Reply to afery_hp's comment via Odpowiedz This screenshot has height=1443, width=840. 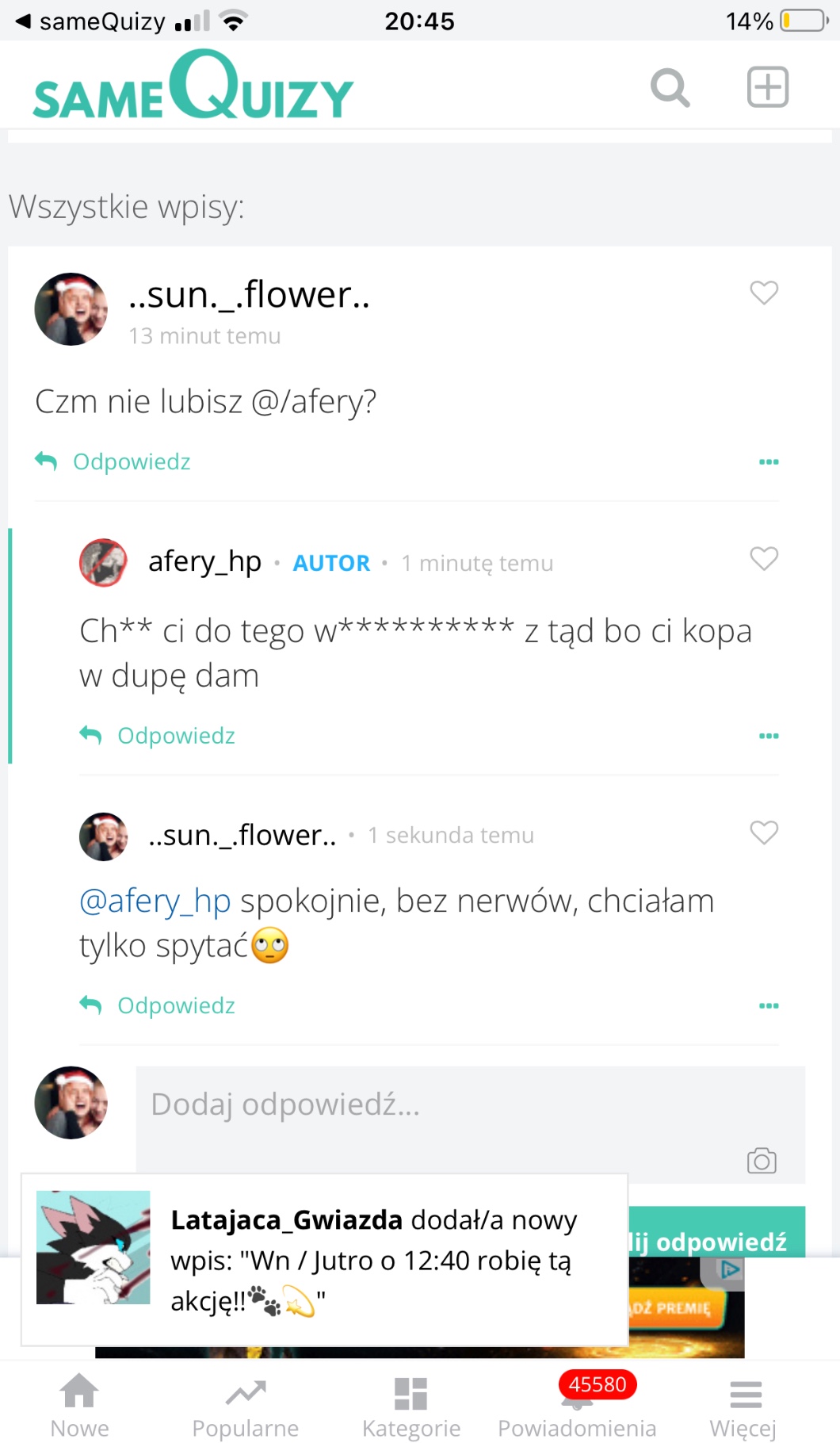[x=175, y=736]
